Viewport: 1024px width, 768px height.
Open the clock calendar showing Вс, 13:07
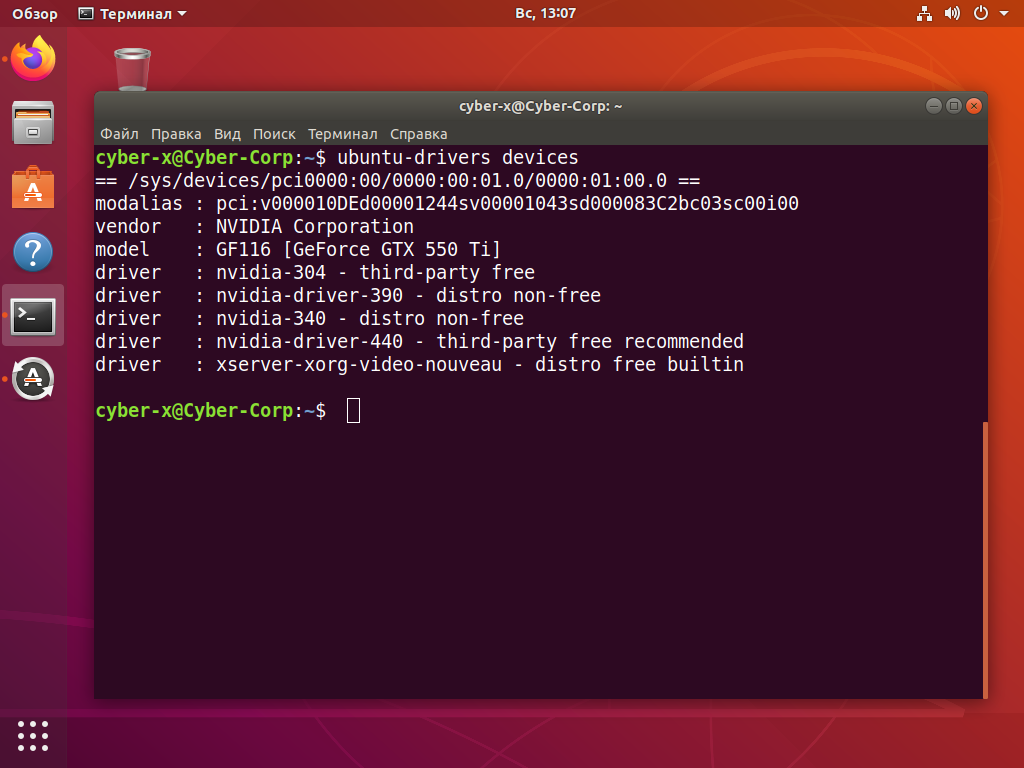[545, 14]
